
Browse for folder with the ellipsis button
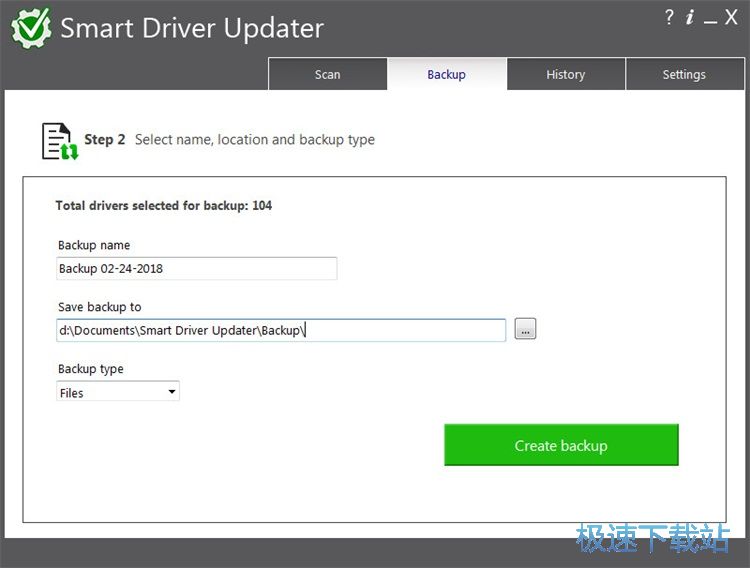pyautogui.click(x=525, y=329)
